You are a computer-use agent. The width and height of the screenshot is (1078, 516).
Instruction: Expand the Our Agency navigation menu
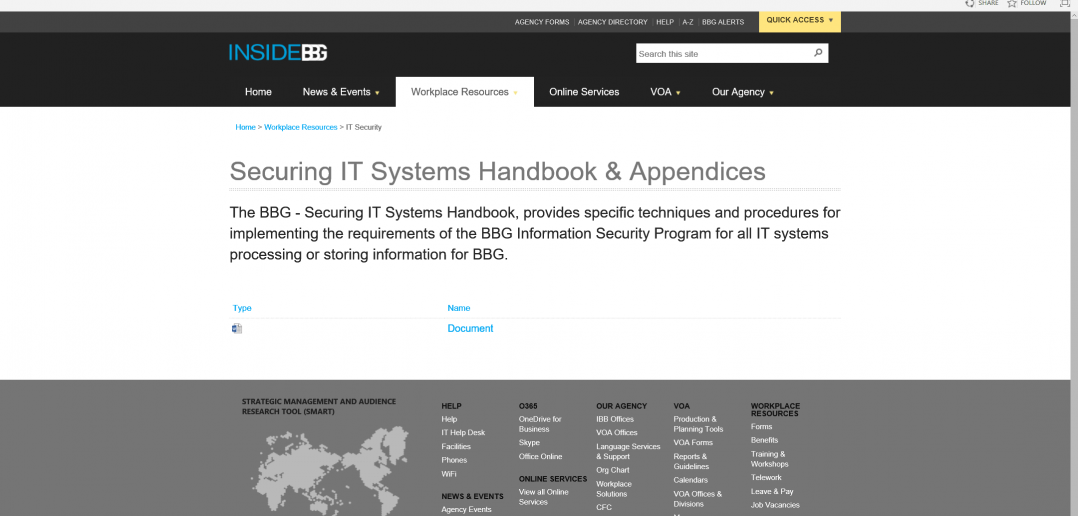[742, 92]
